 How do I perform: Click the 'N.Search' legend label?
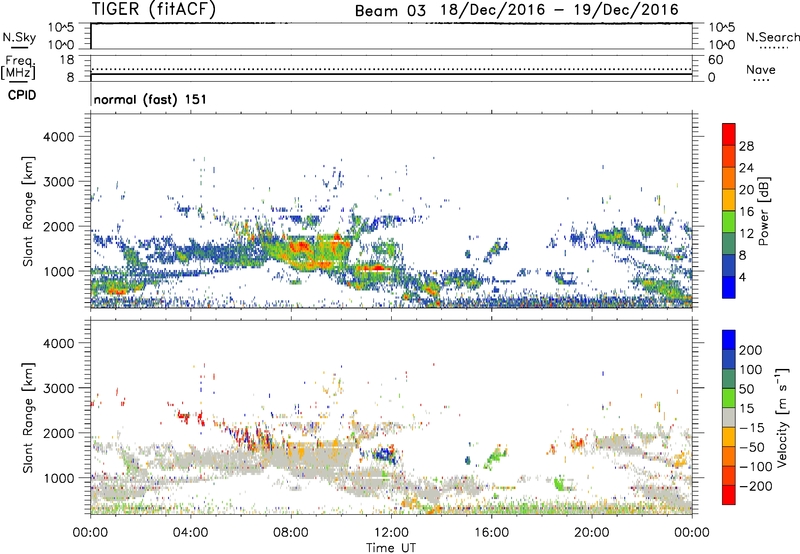[x=773, y=37]
